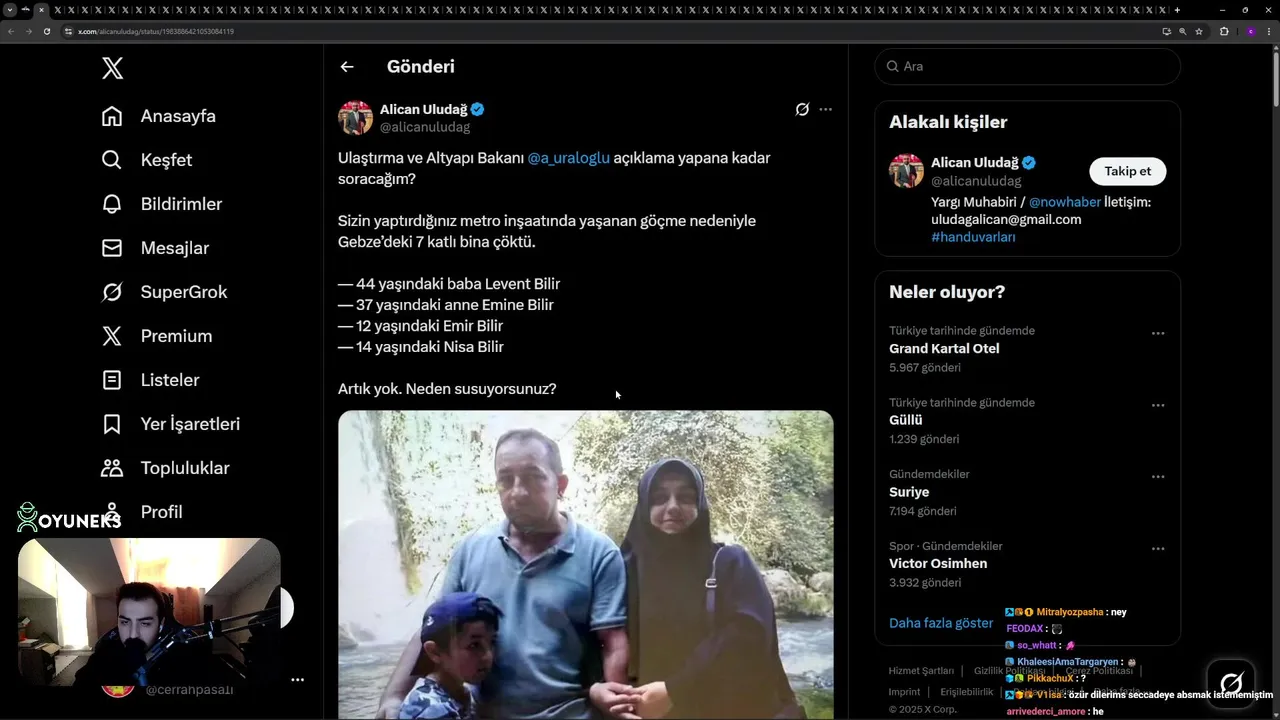
Task: Bookmark this page with the star icon
Action: point(1198,31)
